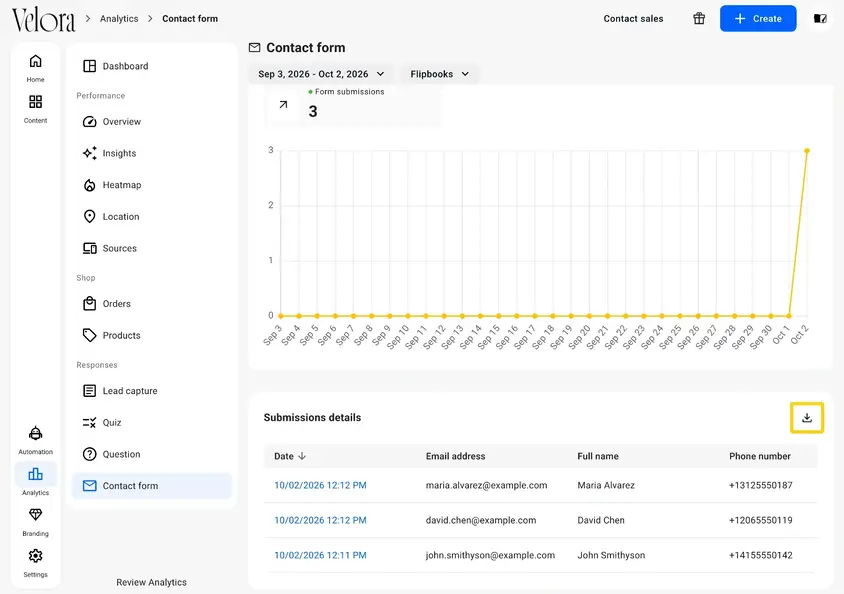Click the Phone number column header
Screen dimensions: 844x594
759,456
